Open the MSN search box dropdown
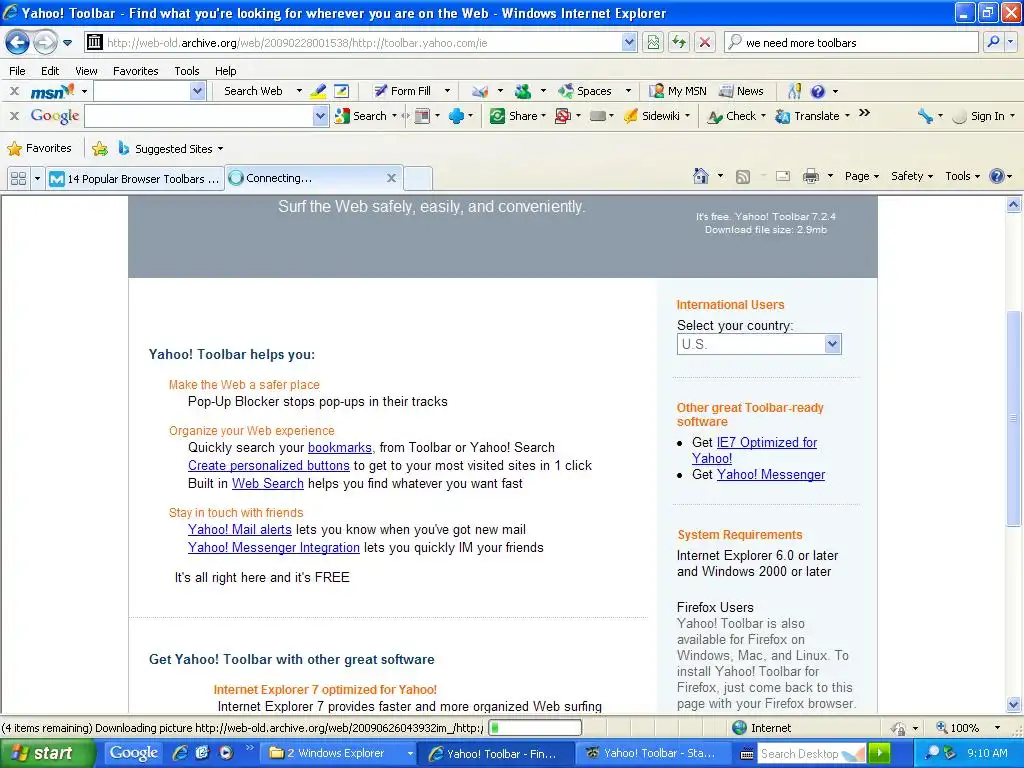The height and width of the screenshot is (768, 1024). point(198,91)
